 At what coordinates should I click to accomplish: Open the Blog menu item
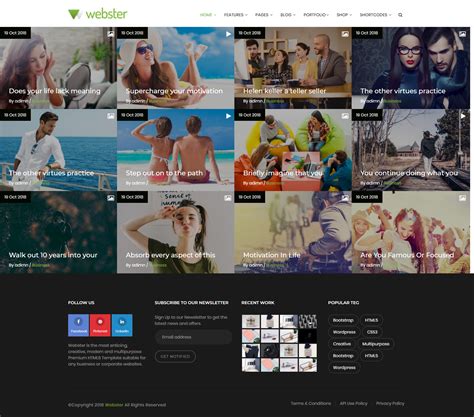coord(288,15)
